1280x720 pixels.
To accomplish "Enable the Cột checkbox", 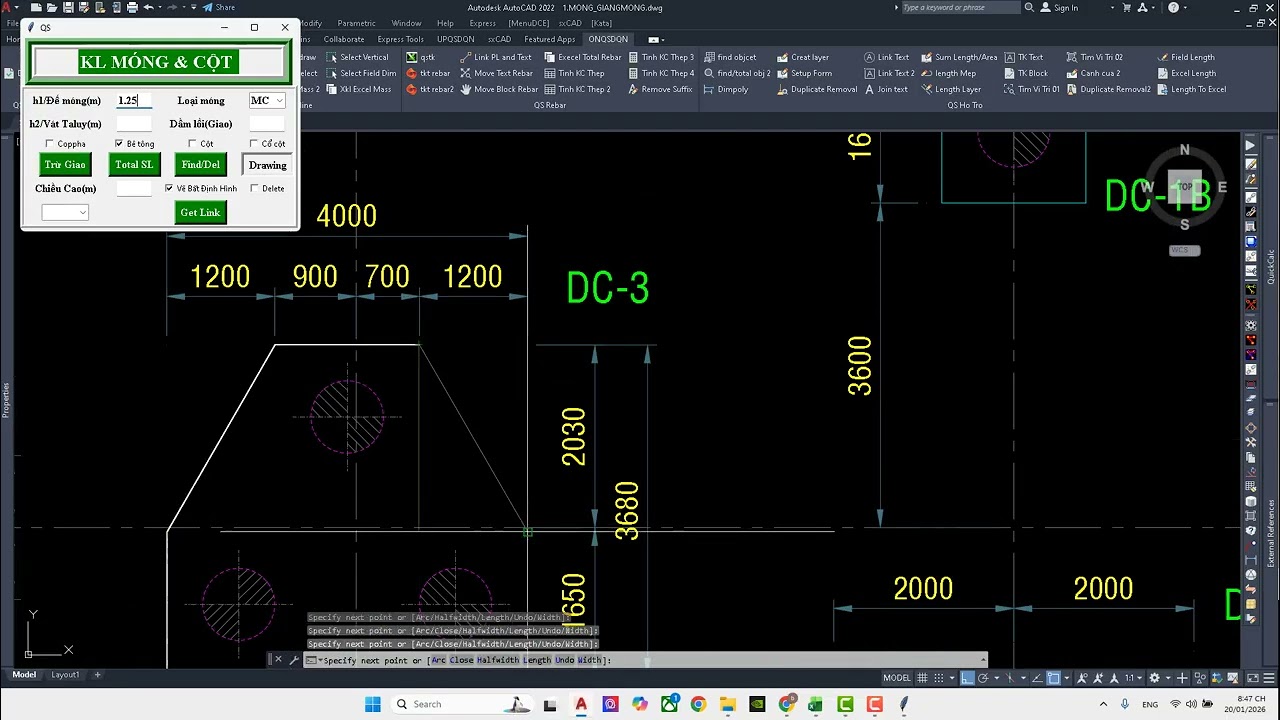I will pos(192,144).
